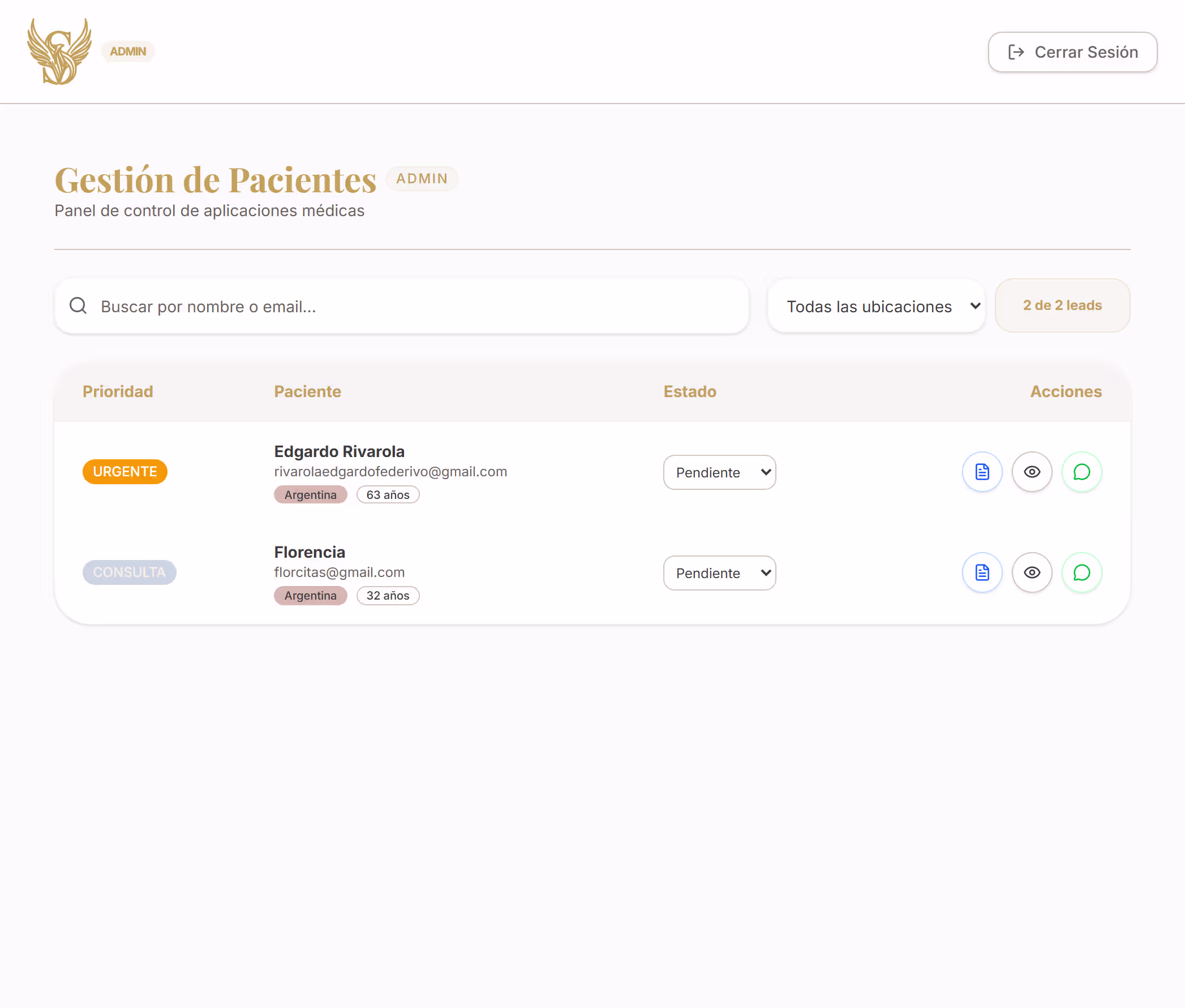Click the 2 de 2 leads counter

pyautogui.click(x=1062, y=305)
